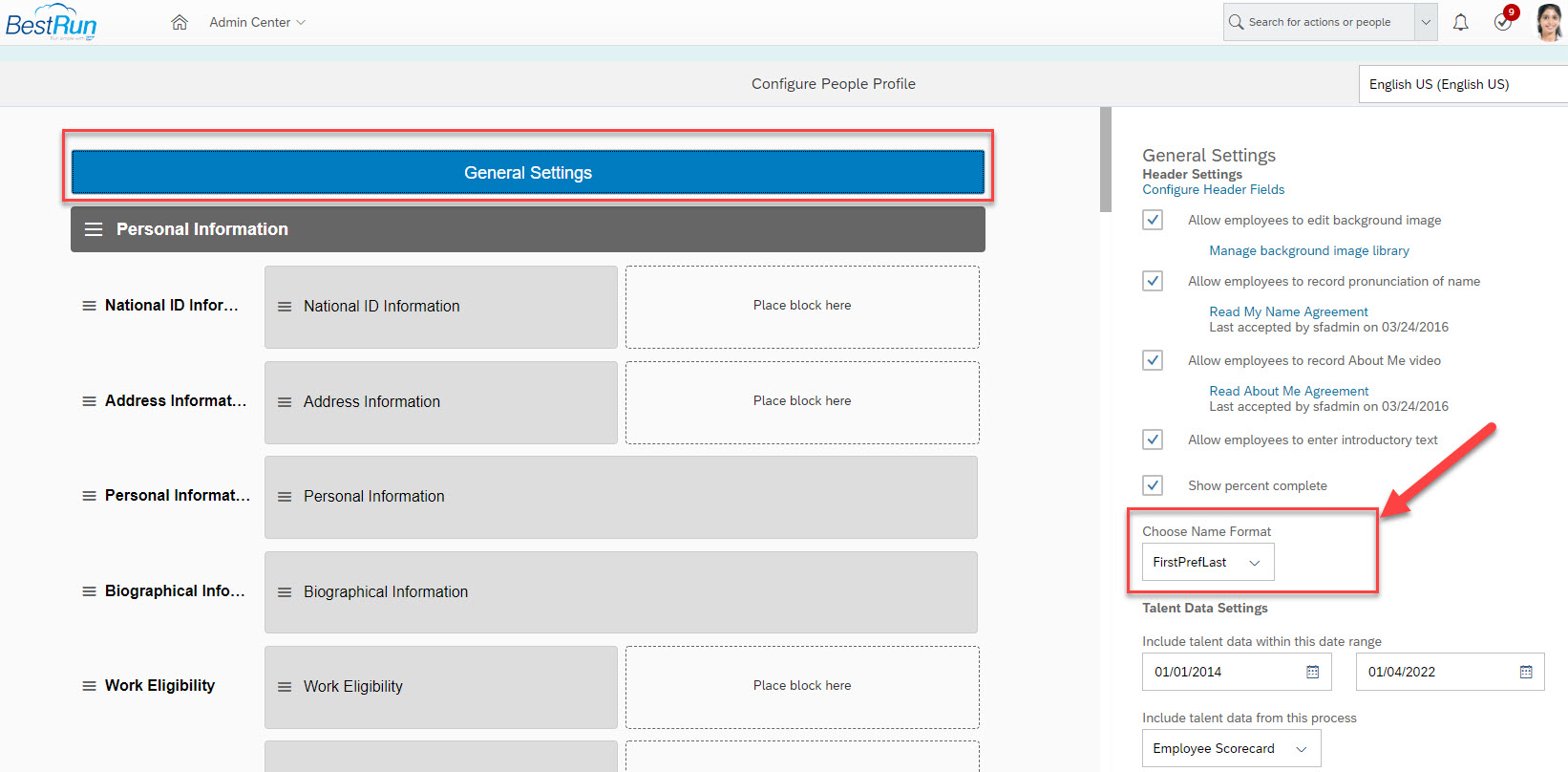Select the Personal Information section header
The height and width of the screenshot is (772, 1568).
click(x=528, y=229)
